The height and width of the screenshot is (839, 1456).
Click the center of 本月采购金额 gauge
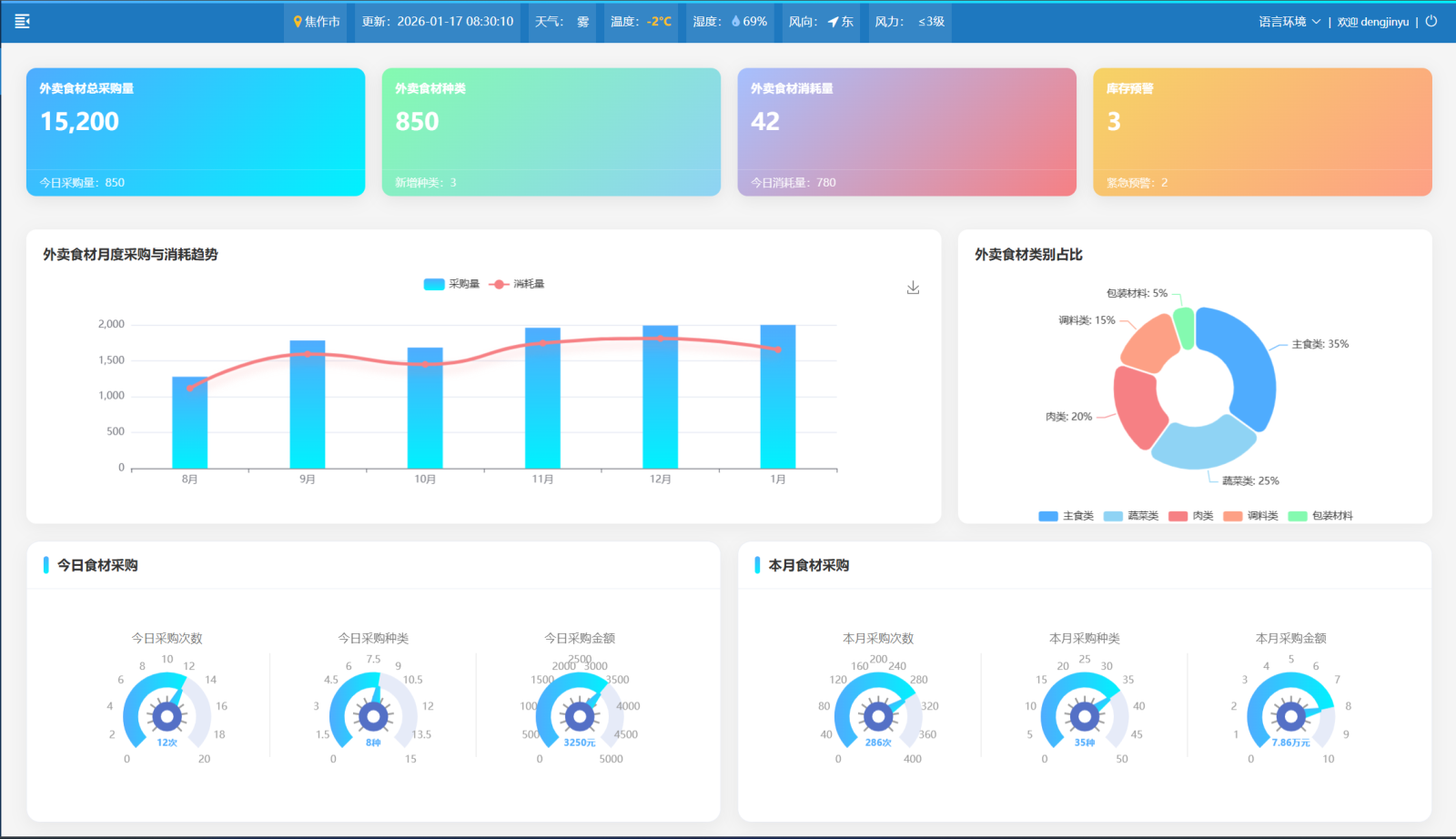(x=1290, y=716)
